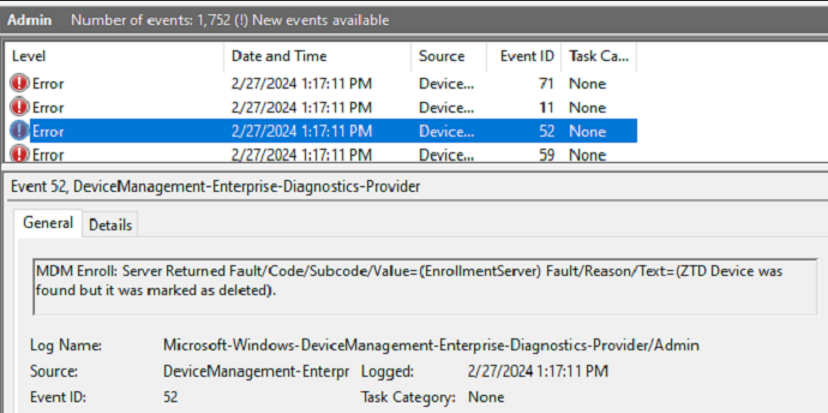Select the Source value DeviceManagement-Enterpr field
The image size is (828, 413).
[256, 371]
